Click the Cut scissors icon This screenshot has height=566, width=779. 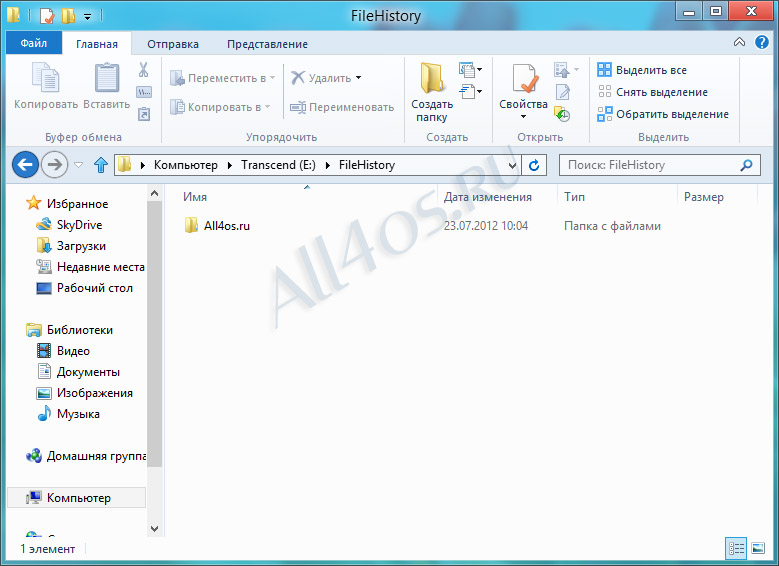144,70
